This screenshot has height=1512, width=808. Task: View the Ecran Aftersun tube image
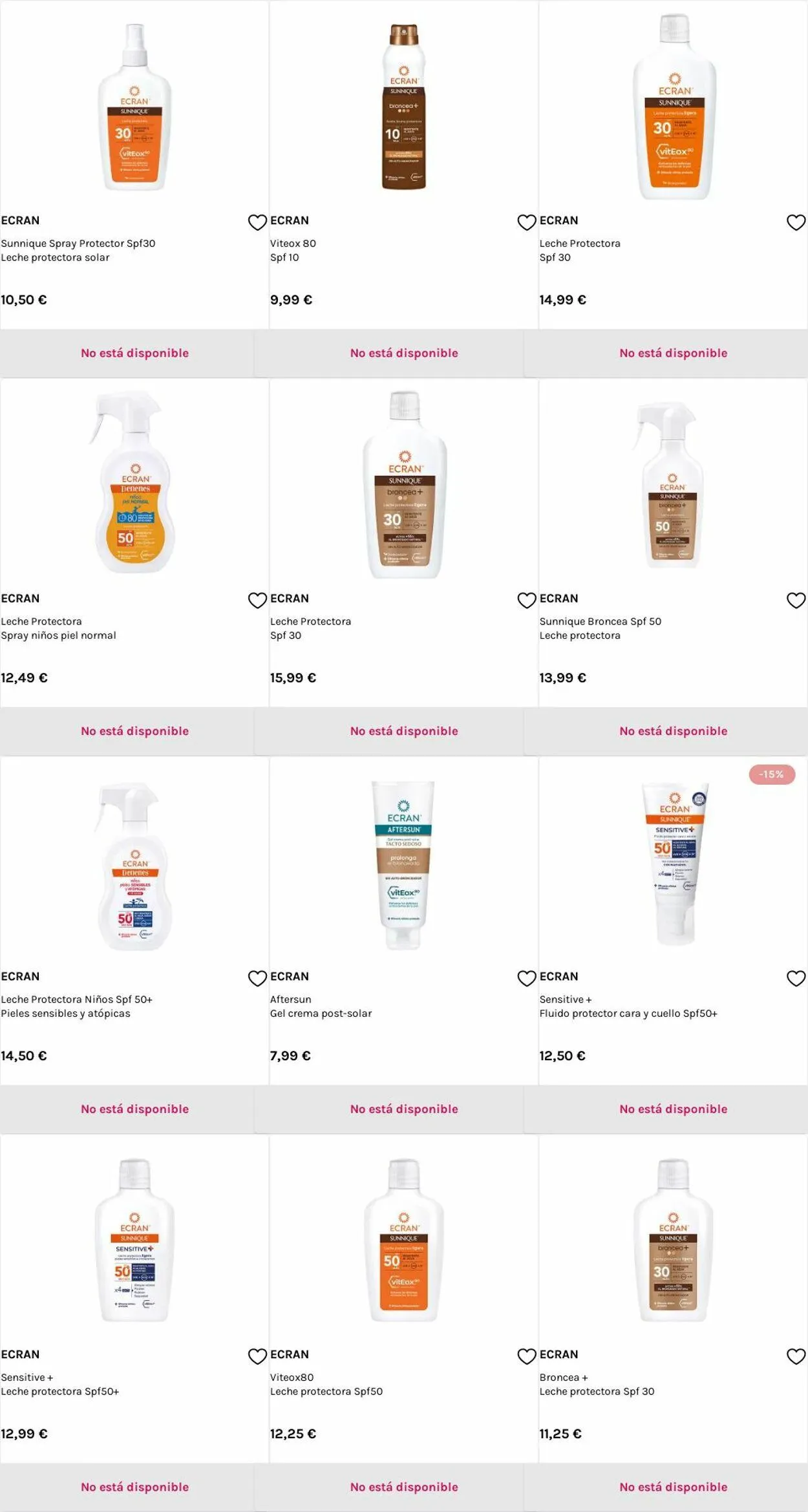(404, 864)
